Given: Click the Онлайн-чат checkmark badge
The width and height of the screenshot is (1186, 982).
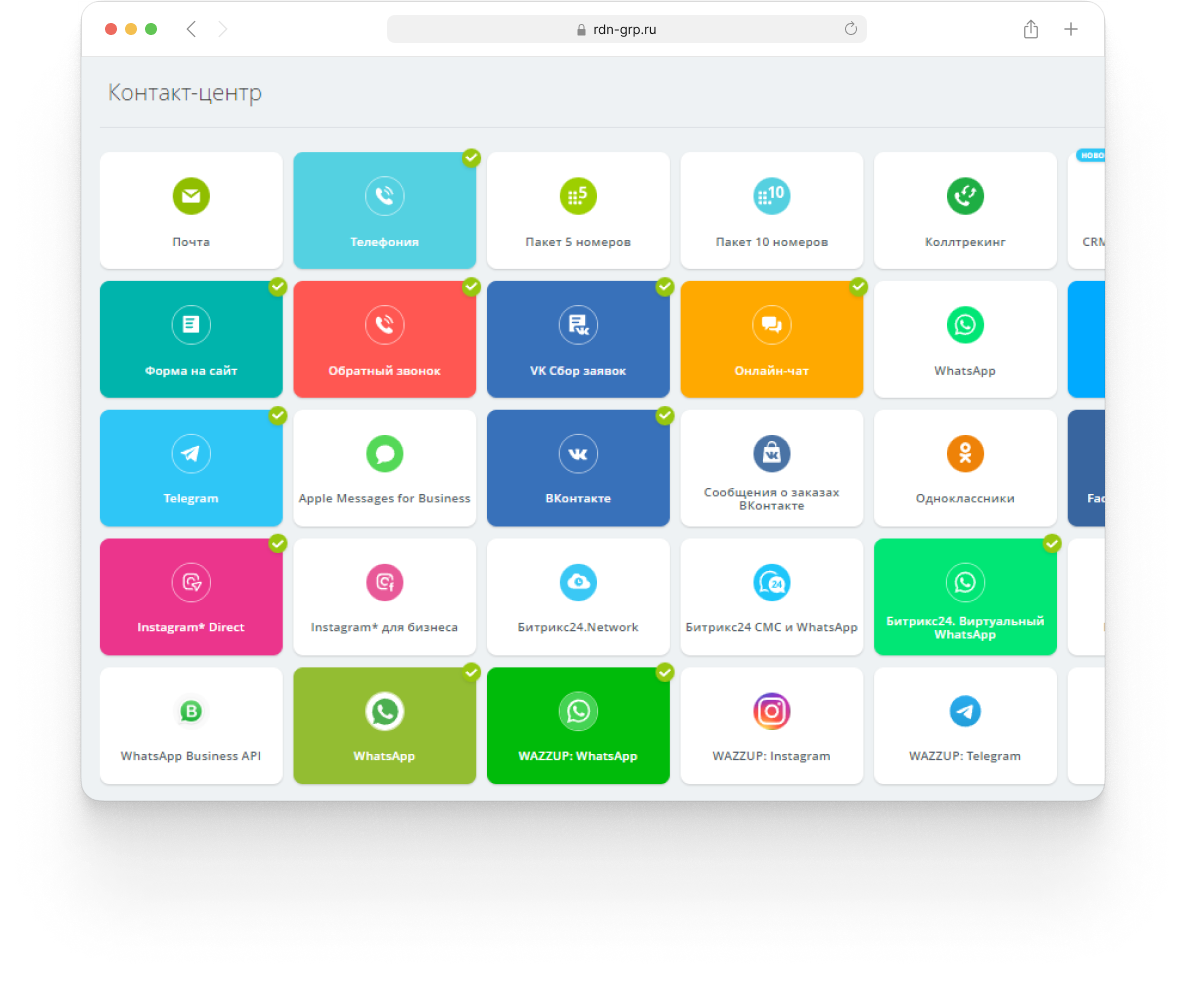Looking at the screenshot, I should click(x=858, y=286).
